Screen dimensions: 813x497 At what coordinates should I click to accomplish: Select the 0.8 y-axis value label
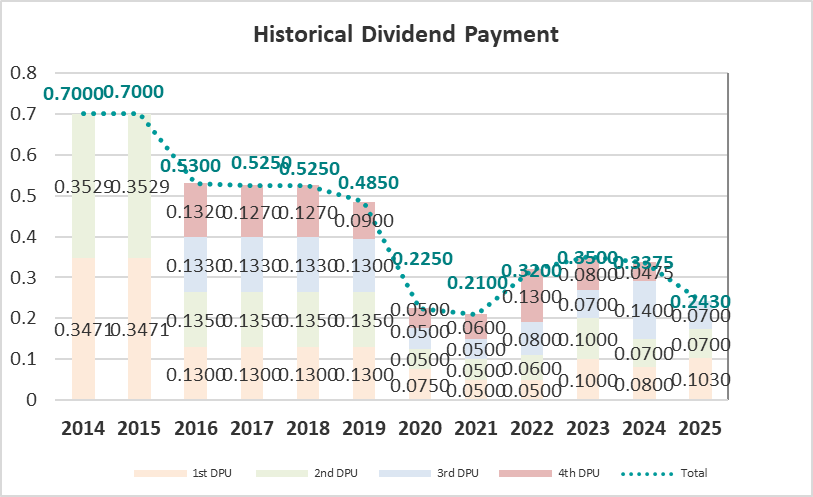click(23, 73)
